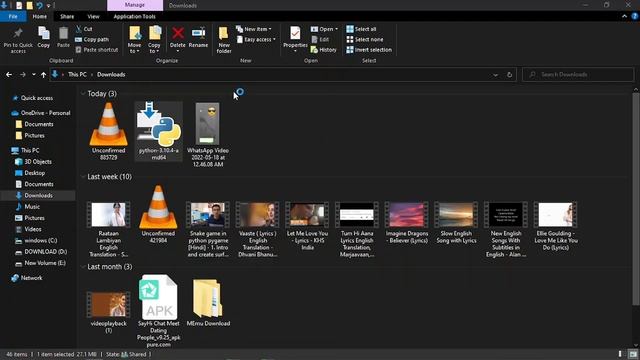Open Properties for selected file
Screen dimensions: 640x360
coord(295,40)
